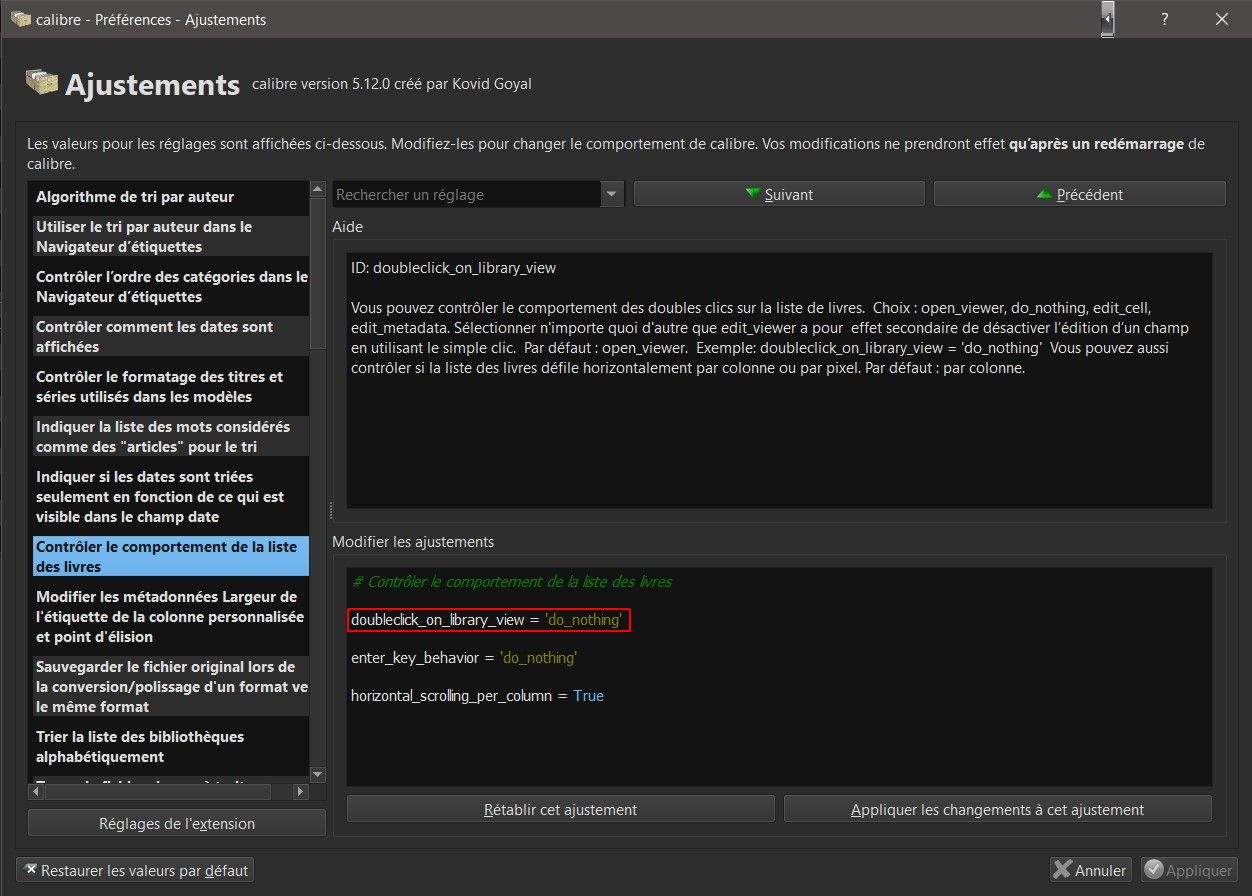Go to previous match with Précédent button
1252x896 pixels.
pos(1080,194)
